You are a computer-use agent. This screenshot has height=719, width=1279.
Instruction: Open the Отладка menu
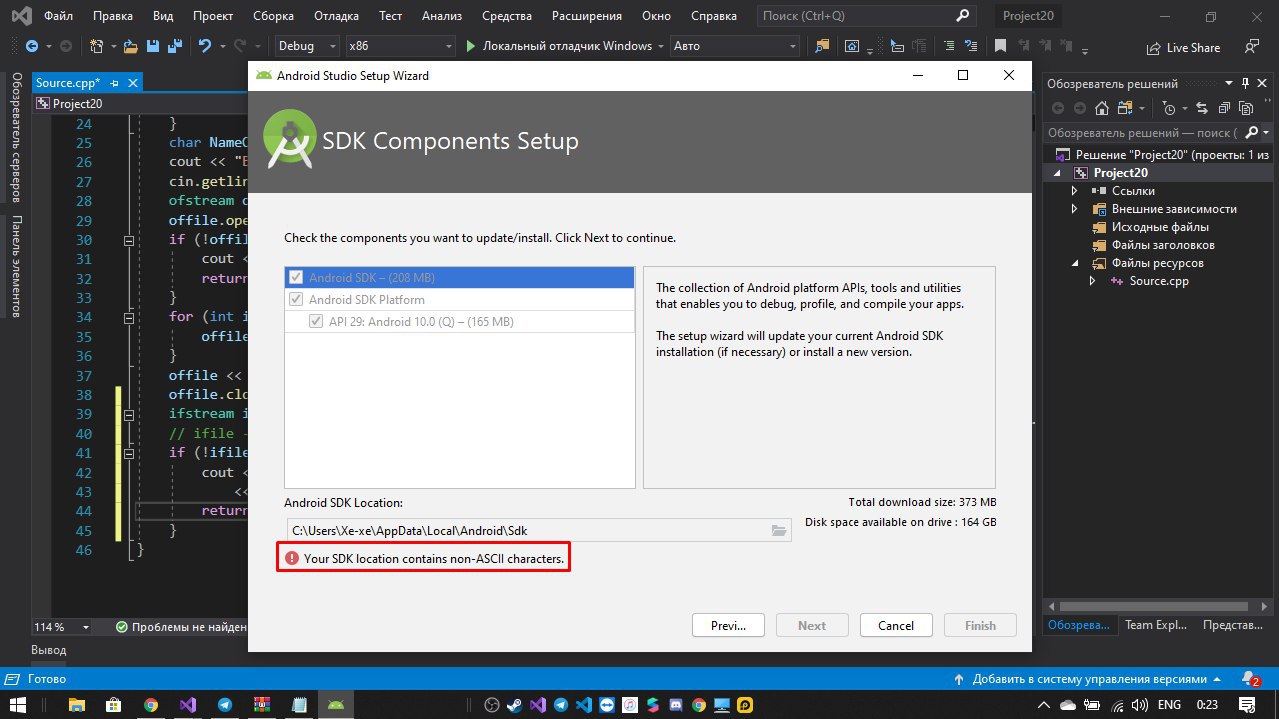coord(336,16)
